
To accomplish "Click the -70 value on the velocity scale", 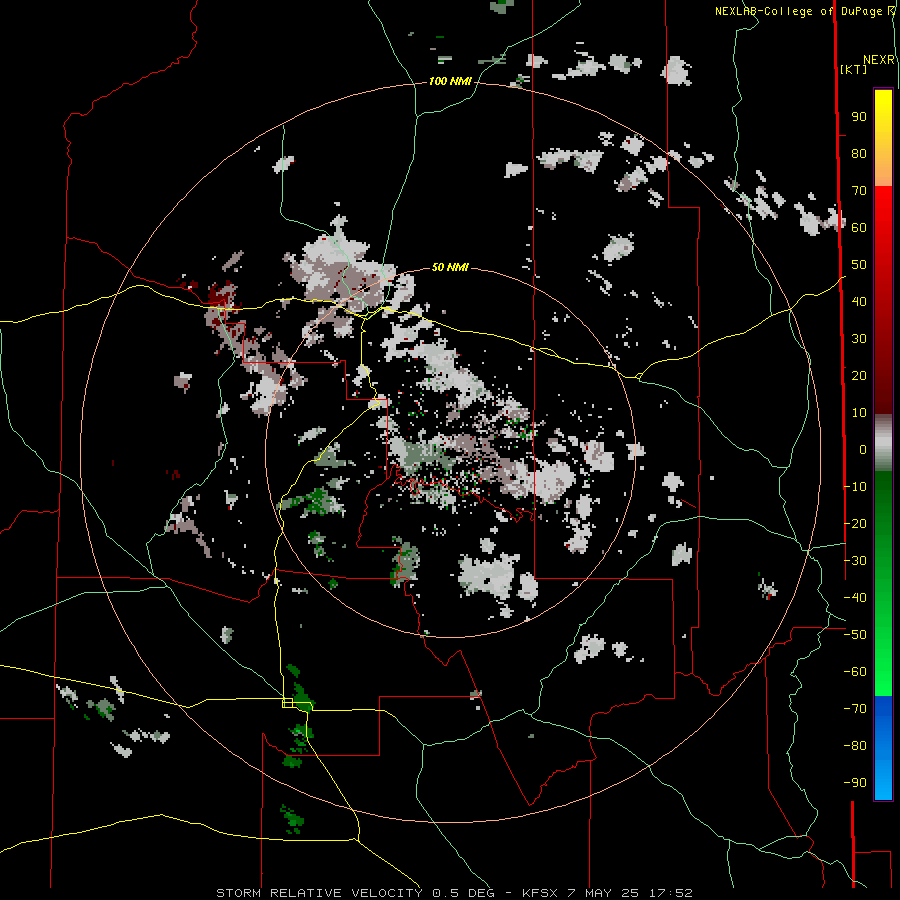I will coord(855,709).
